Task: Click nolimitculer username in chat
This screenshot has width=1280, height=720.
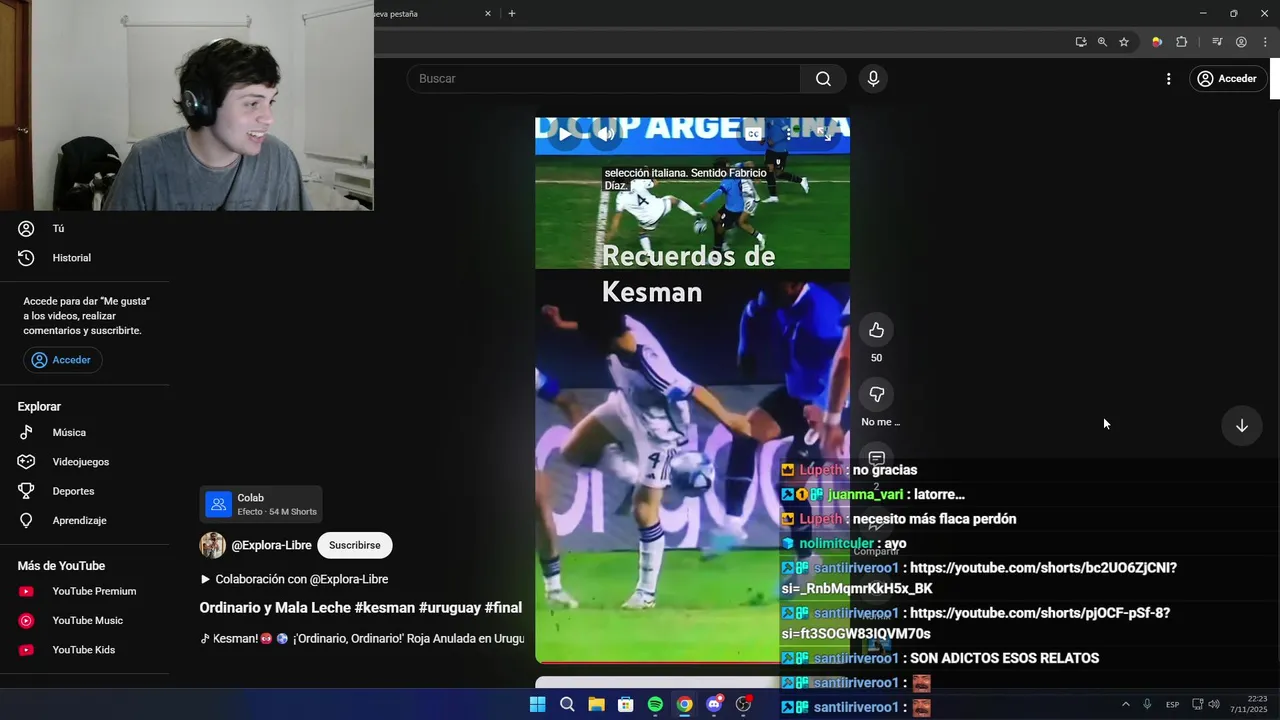Action: [836, 543]
